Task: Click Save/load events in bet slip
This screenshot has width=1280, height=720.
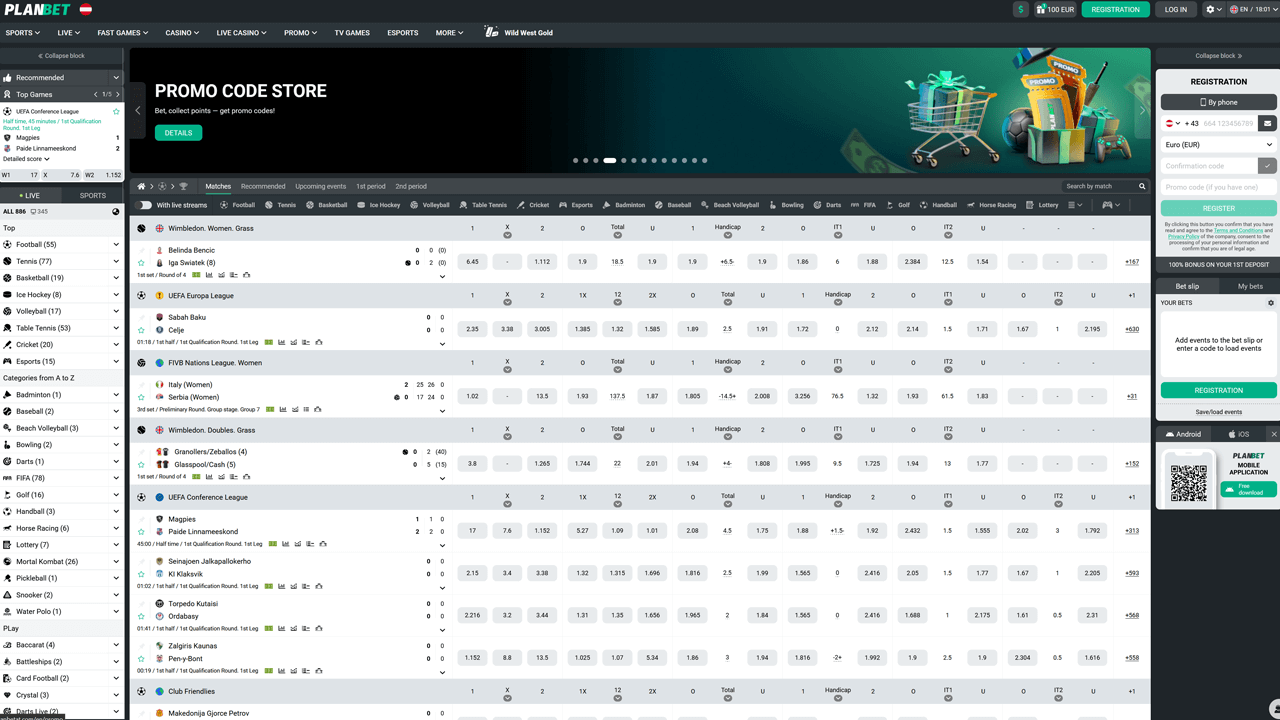Action: click(x=1219, y=412)
